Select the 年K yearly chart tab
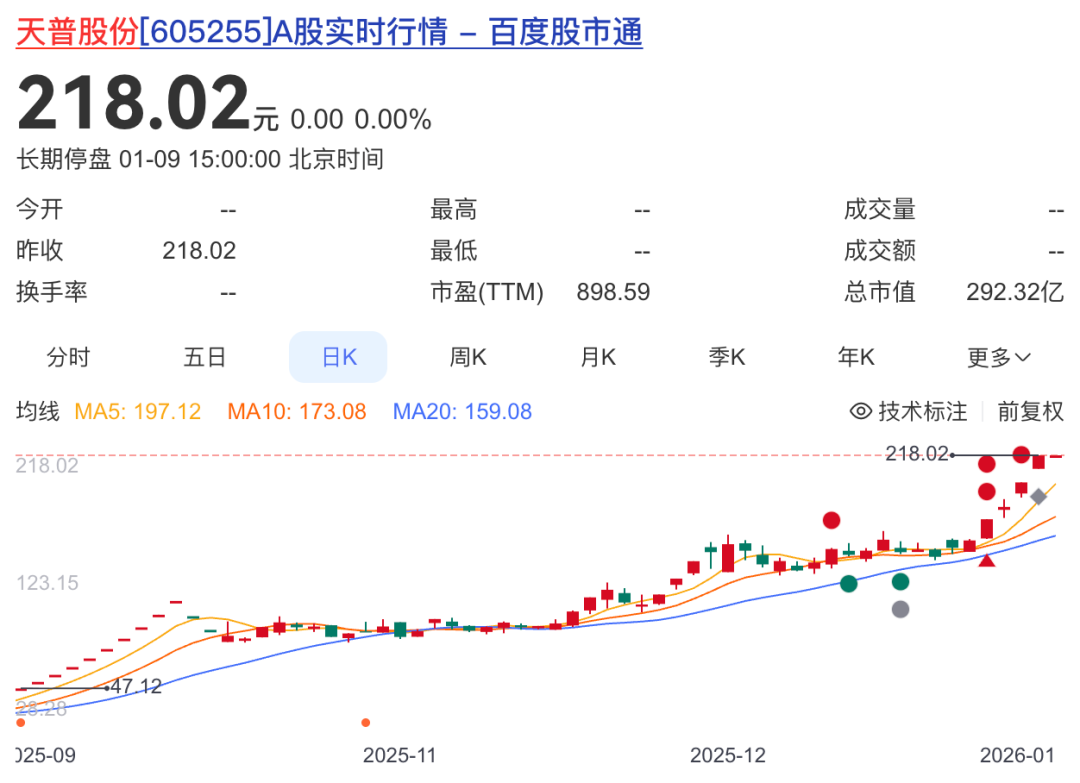Viewport: 1080px width, 783px height. click(x=856, y=357)
